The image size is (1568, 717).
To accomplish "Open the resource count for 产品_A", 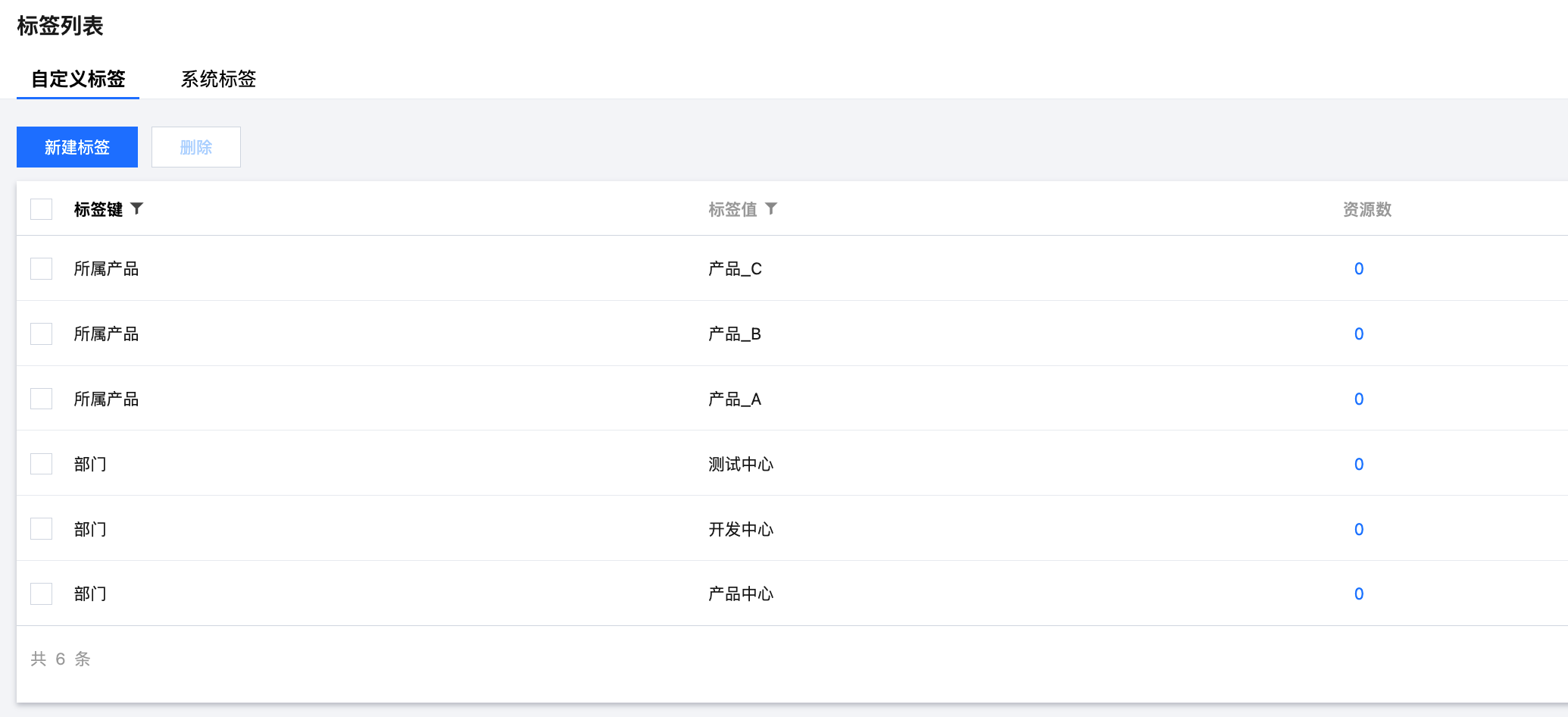I will 1359,399.
